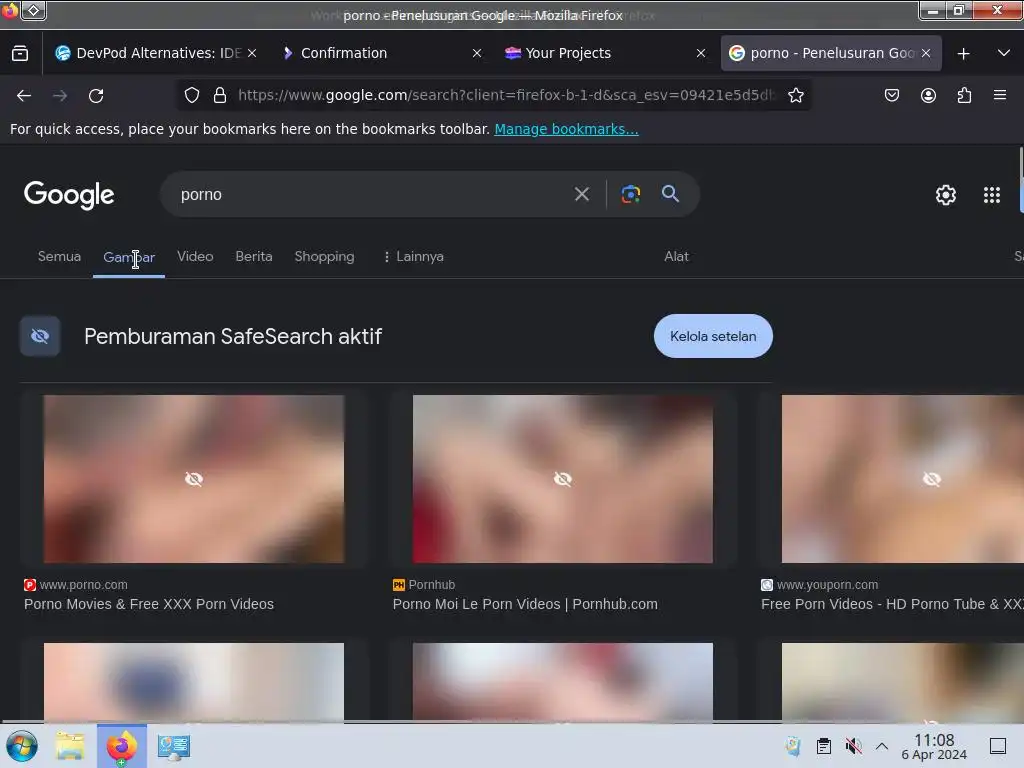Select the Shopping search category
Viewport: 1024px width, 768px height.
tap(324, 257)
